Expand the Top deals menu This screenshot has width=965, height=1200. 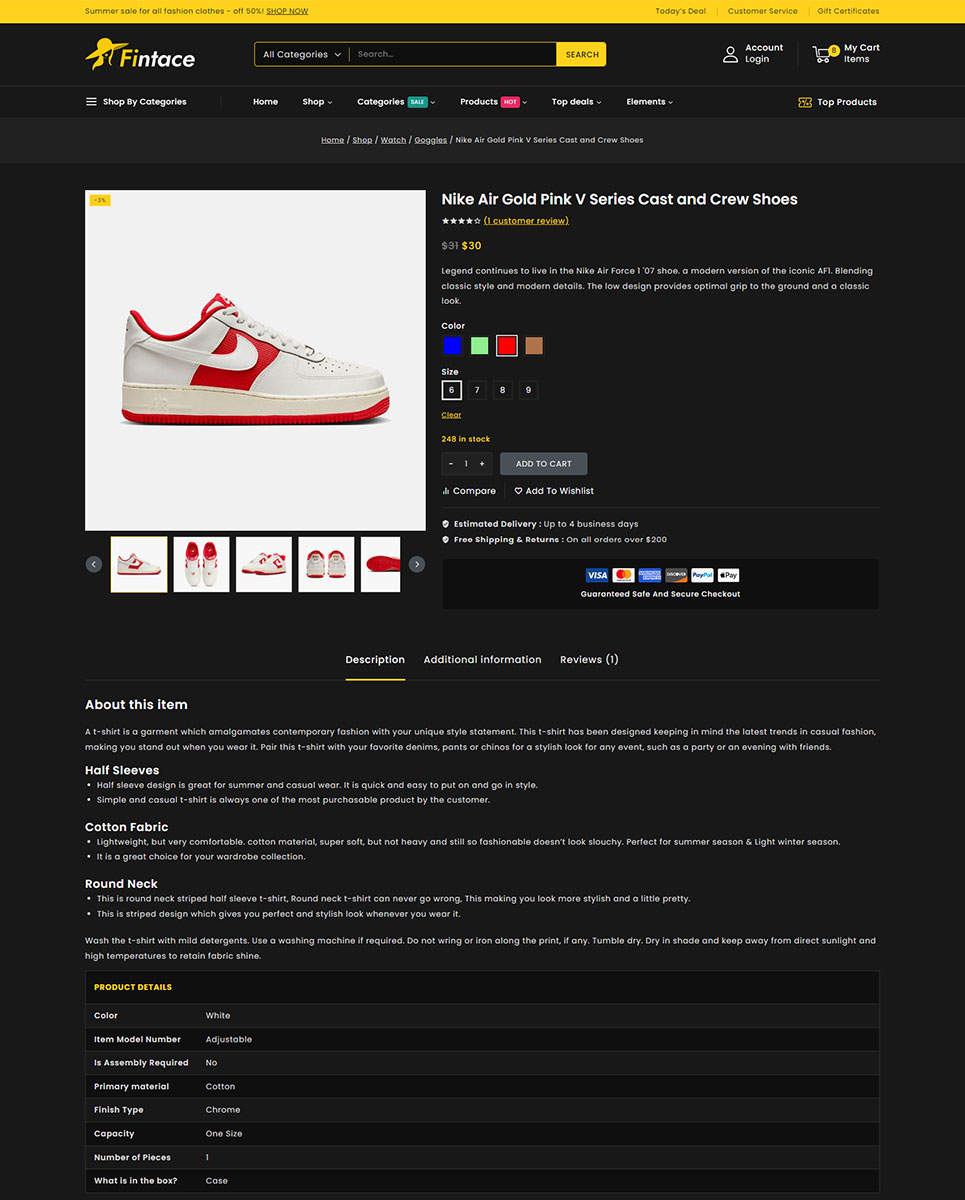(x=576, y=102)
